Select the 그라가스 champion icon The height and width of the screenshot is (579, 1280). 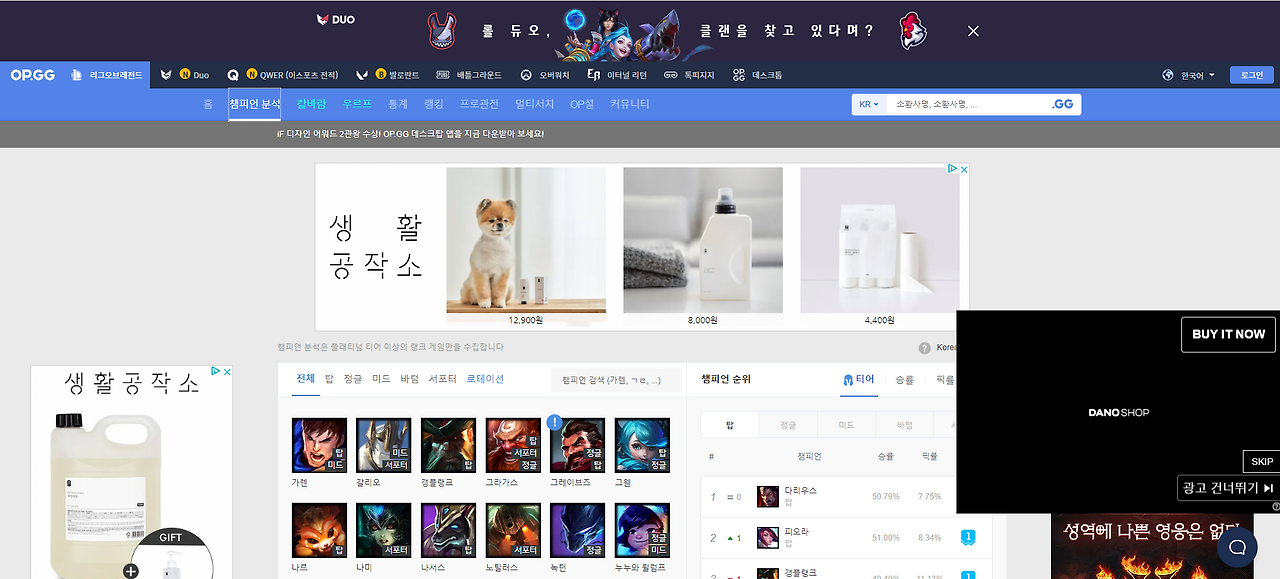(x=513, y=445)
